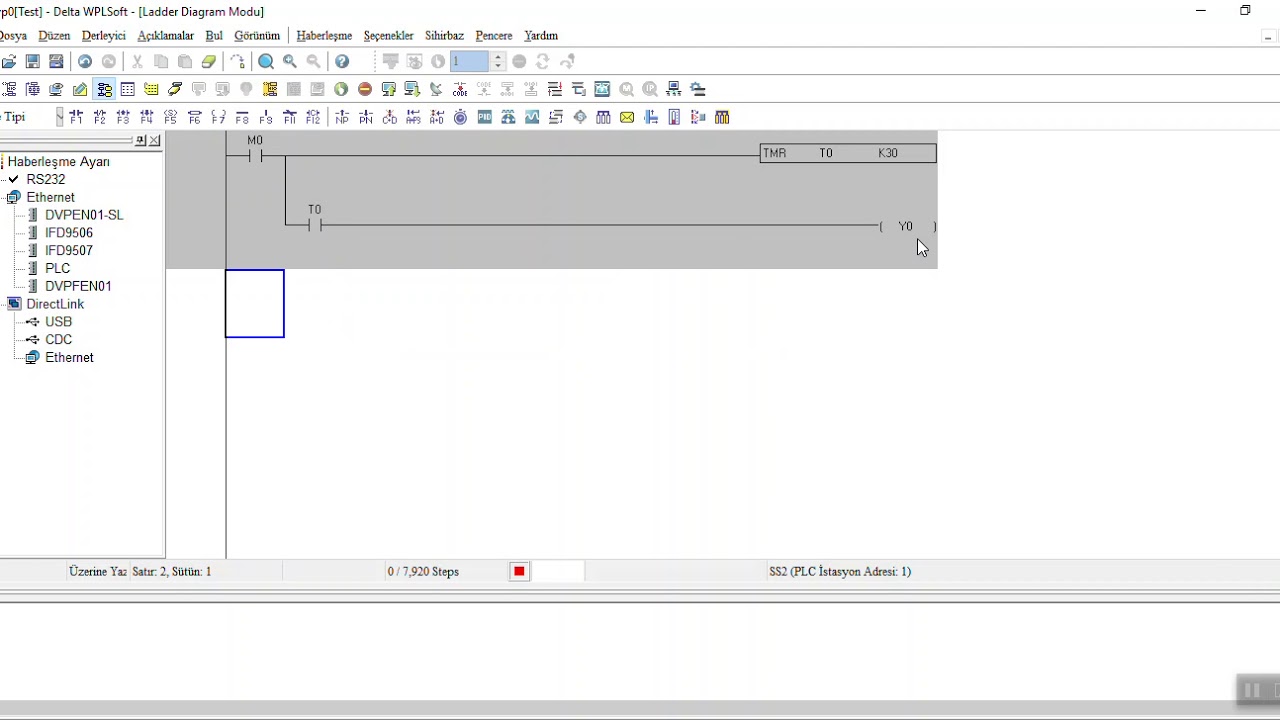Click the yellow envelope icon
Image resolution: width=1280 pixels, height=720 pixels.
click(627, 117)
